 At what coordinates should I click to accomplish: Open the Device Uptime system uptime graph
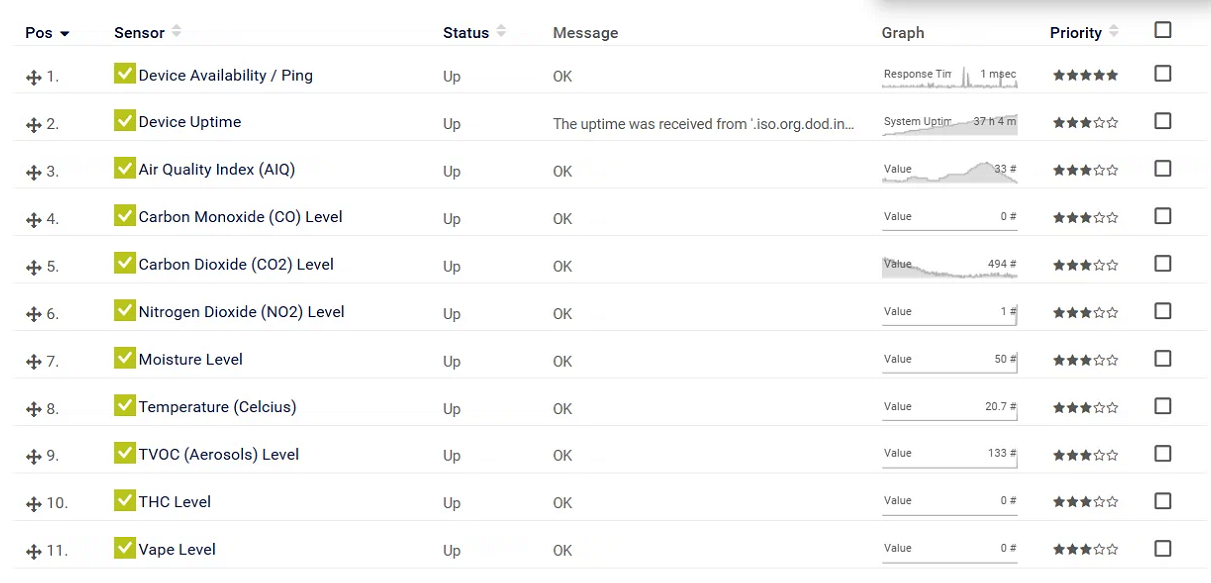point(949,124)
